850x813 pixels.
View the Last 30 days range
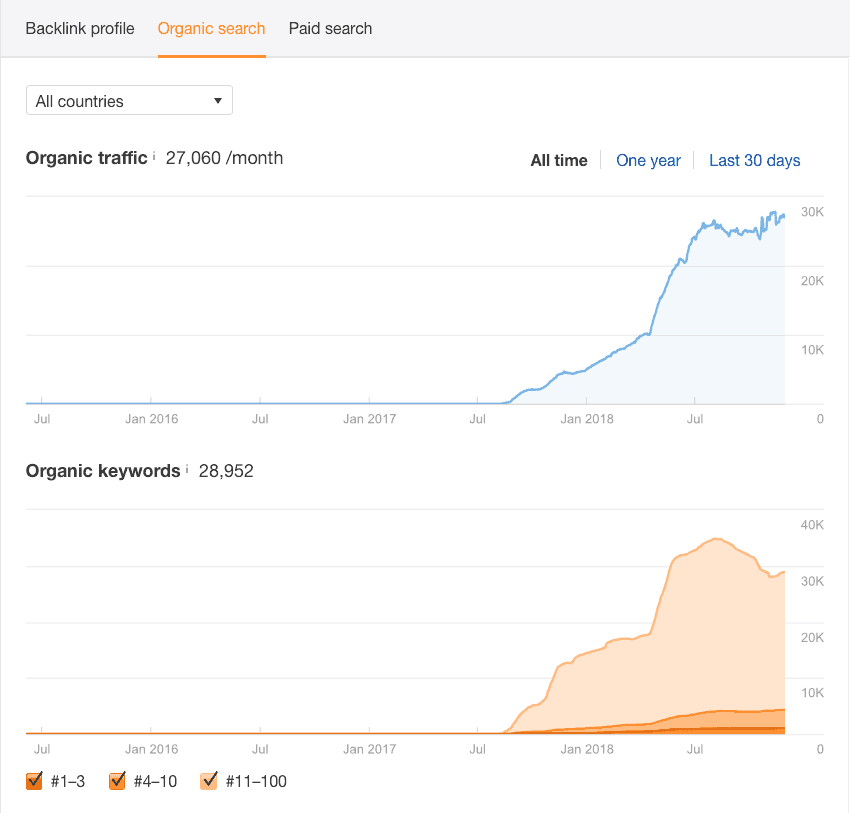click(x=754, y=160)
